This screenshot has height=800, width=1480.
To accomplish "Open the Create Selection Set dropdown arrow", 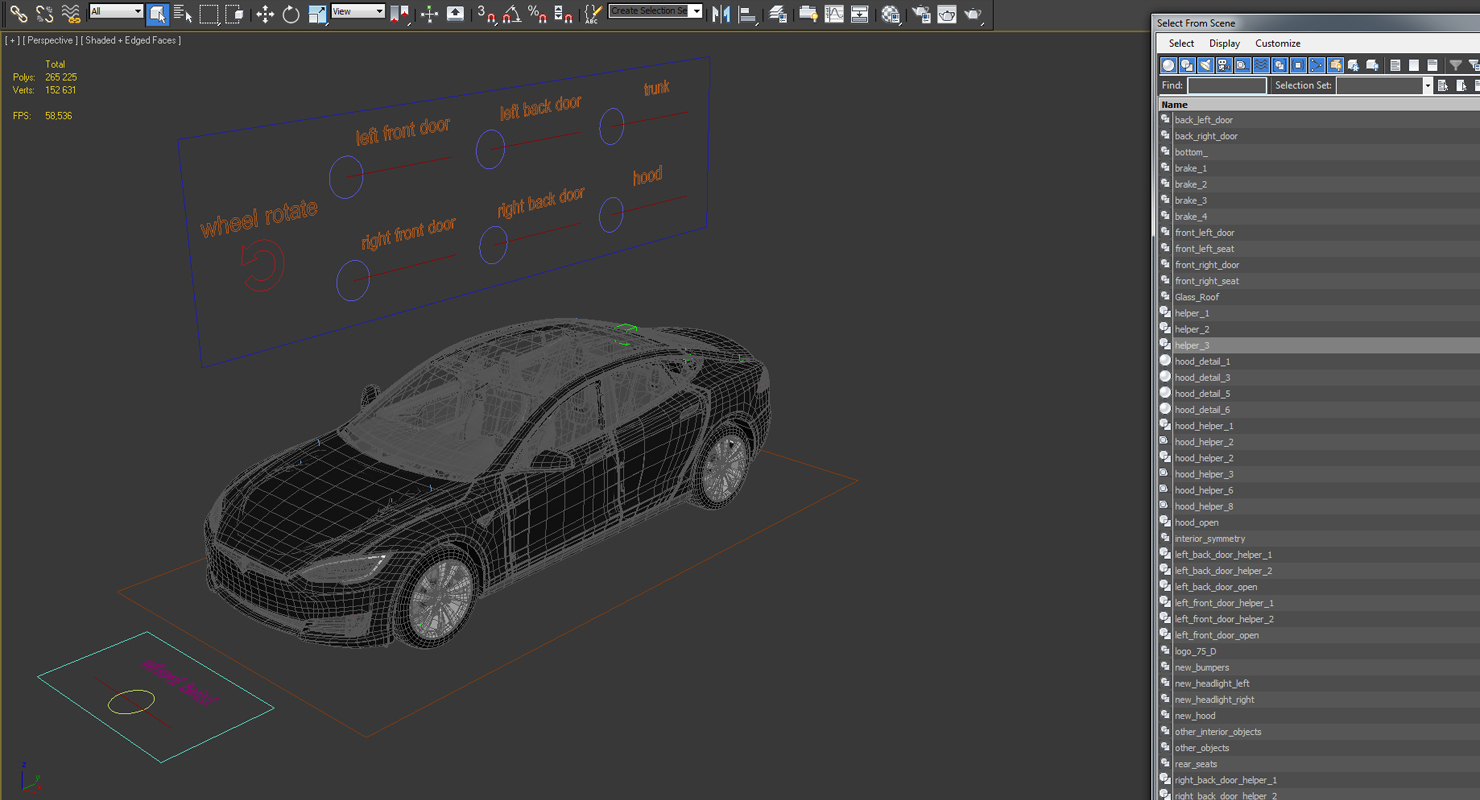I will 696,11.
